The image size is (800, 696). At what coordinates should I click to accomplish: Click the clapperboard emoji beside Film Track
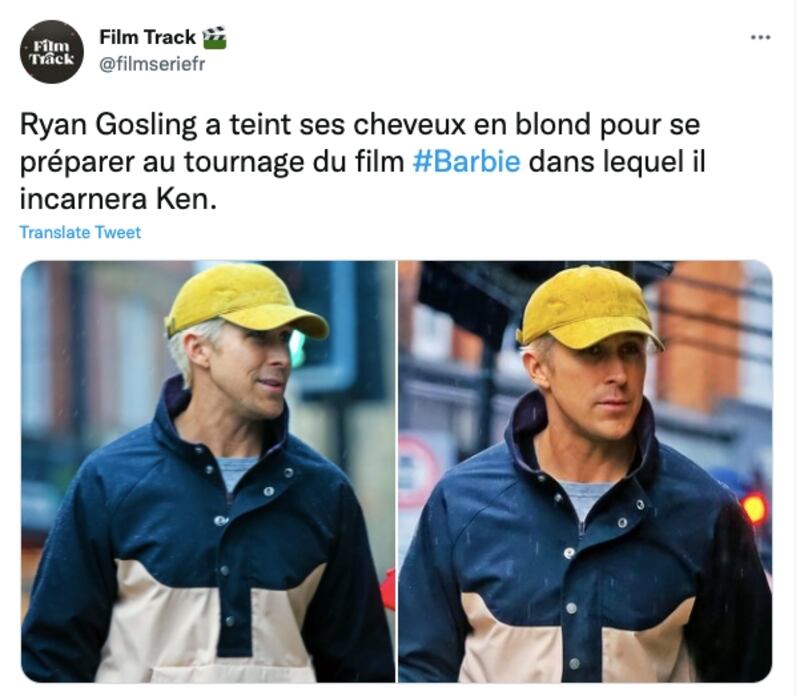tap(214, 38)
